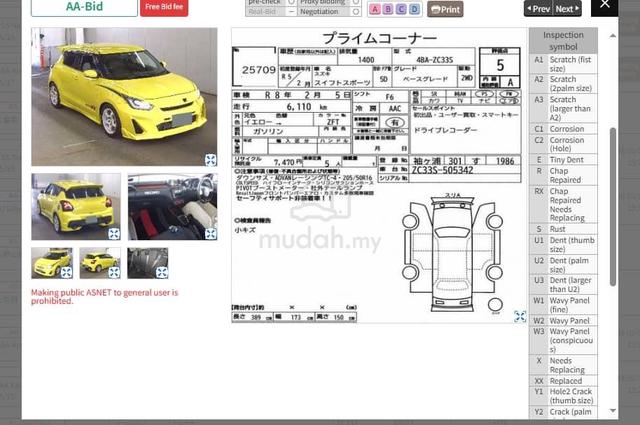Select blue group D button

(x=414, y=9)
